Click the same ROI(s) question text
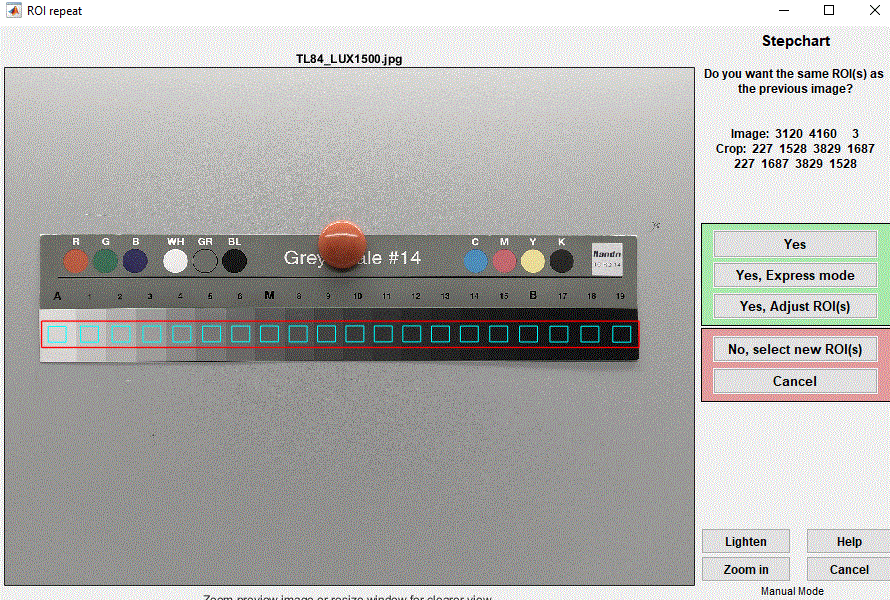 coord(795,81)
